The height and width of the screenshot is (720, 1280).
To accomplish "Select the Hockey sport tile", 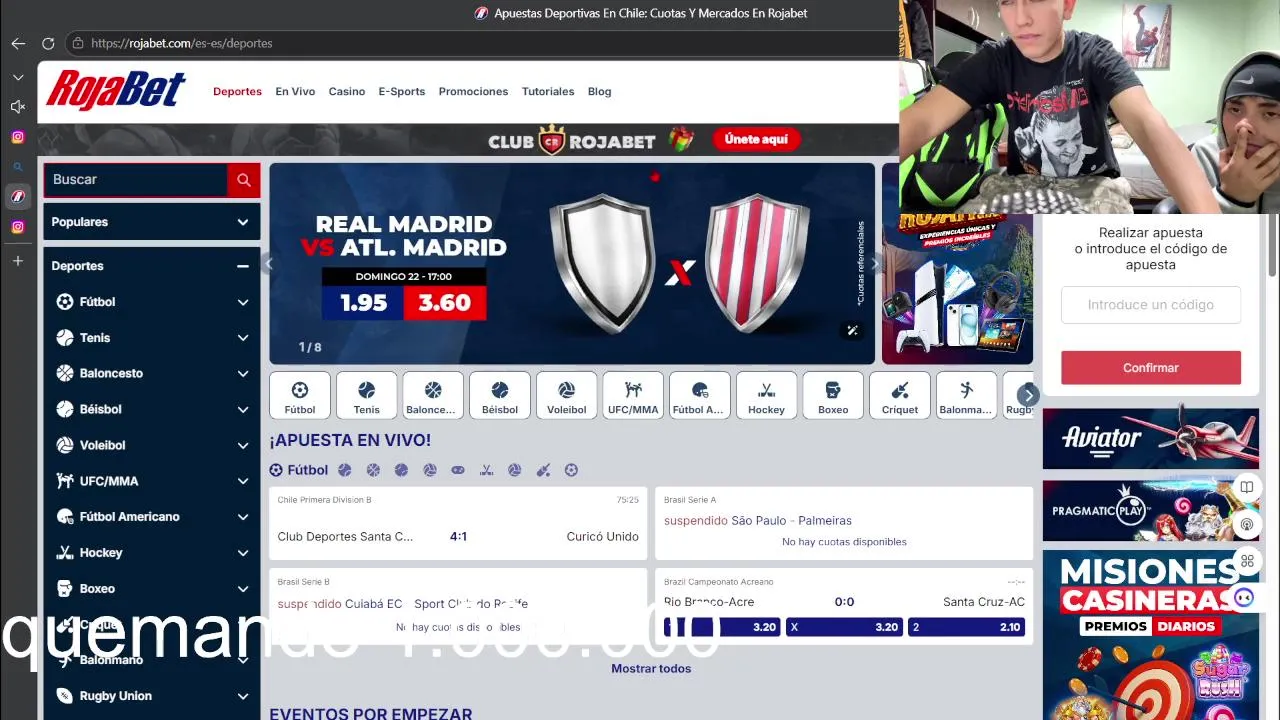I will [766, 395].
